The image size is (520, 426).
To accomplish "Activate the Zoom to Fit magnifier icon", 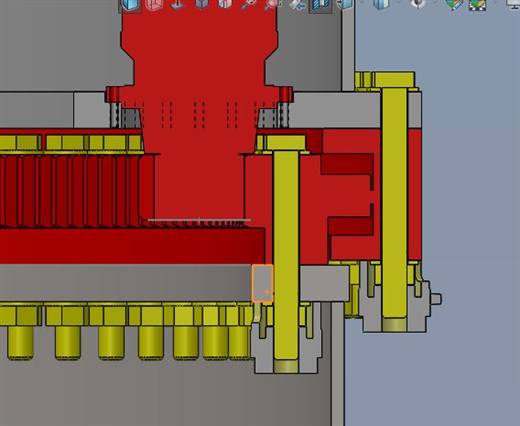I will (249, 5).
